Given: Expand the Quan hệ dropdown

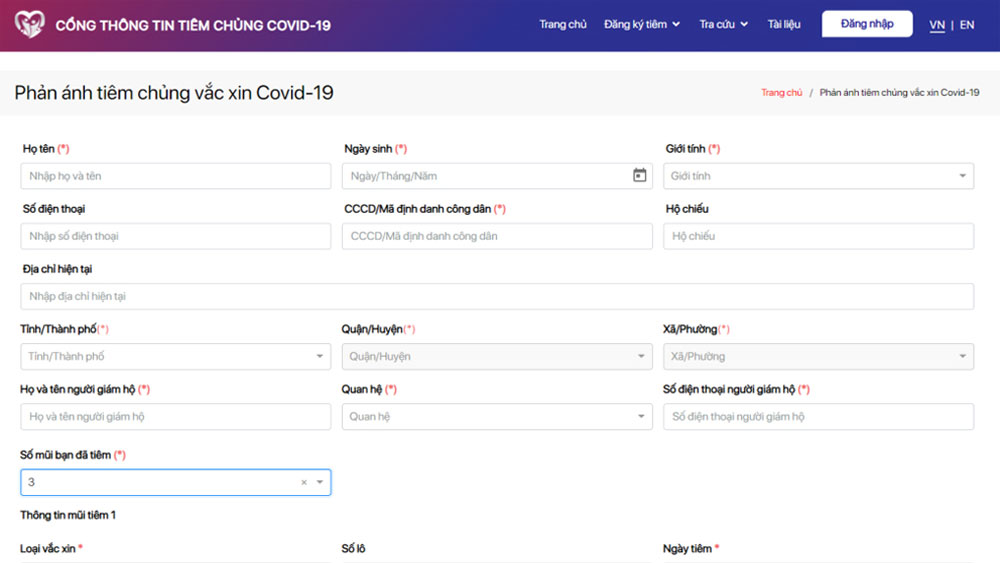Looking at the screenshot, I should click(x=496, y=416).
